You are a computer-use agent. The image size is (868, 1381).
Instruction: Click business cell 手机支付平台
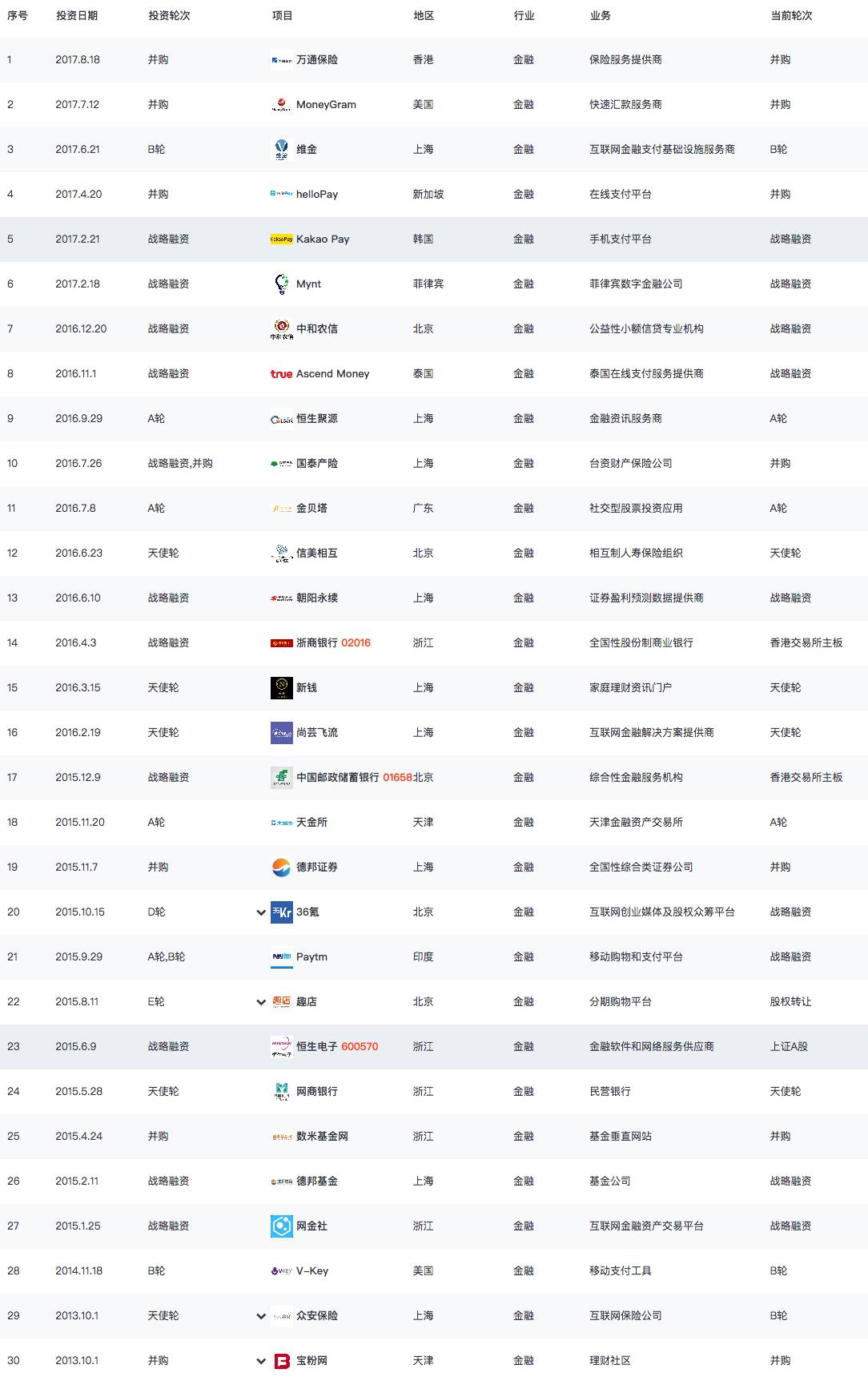(x=621, y=240)
